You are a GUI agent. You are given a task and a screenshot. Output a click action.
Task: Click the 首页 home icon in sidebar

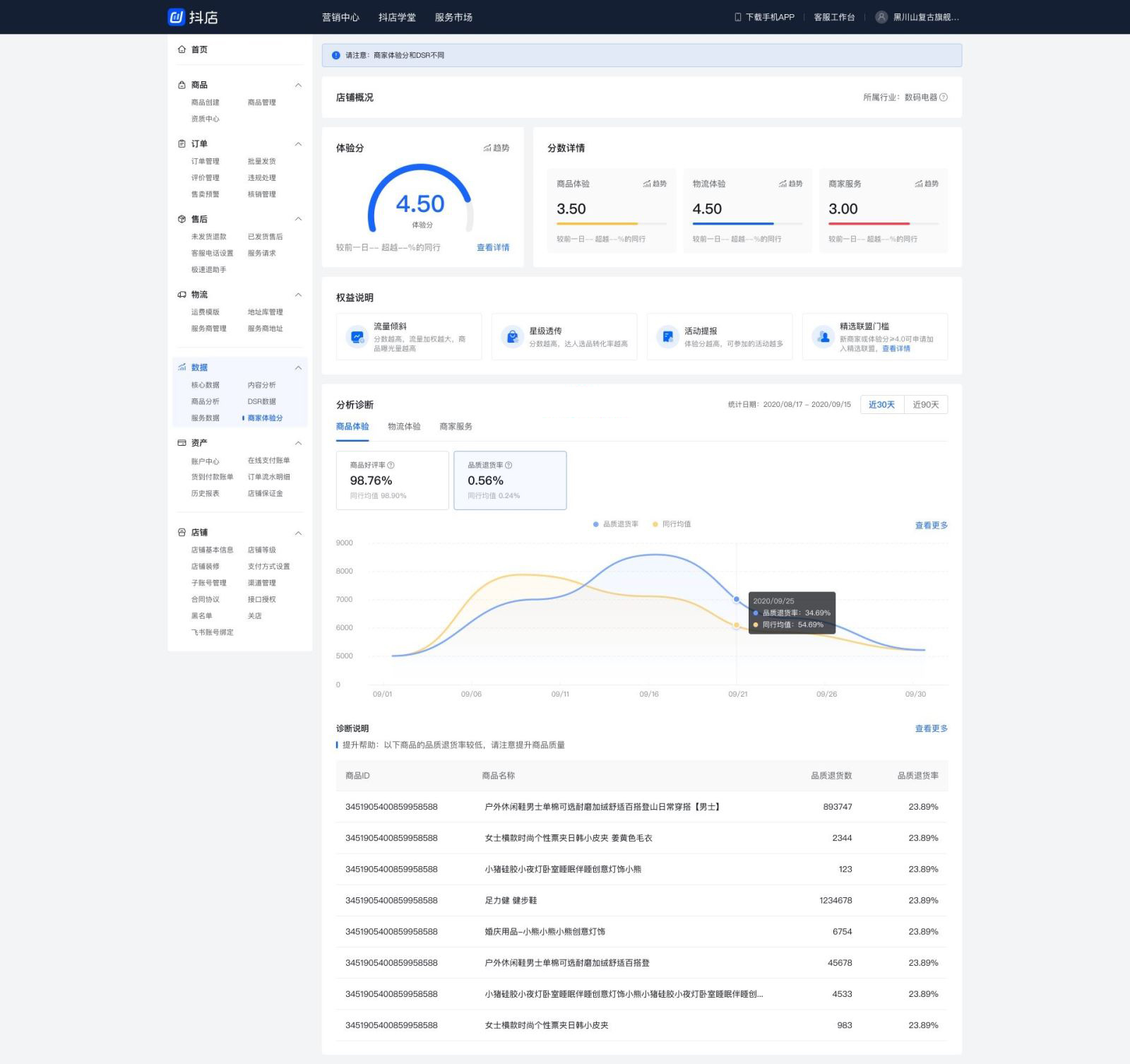coord(182,49)
